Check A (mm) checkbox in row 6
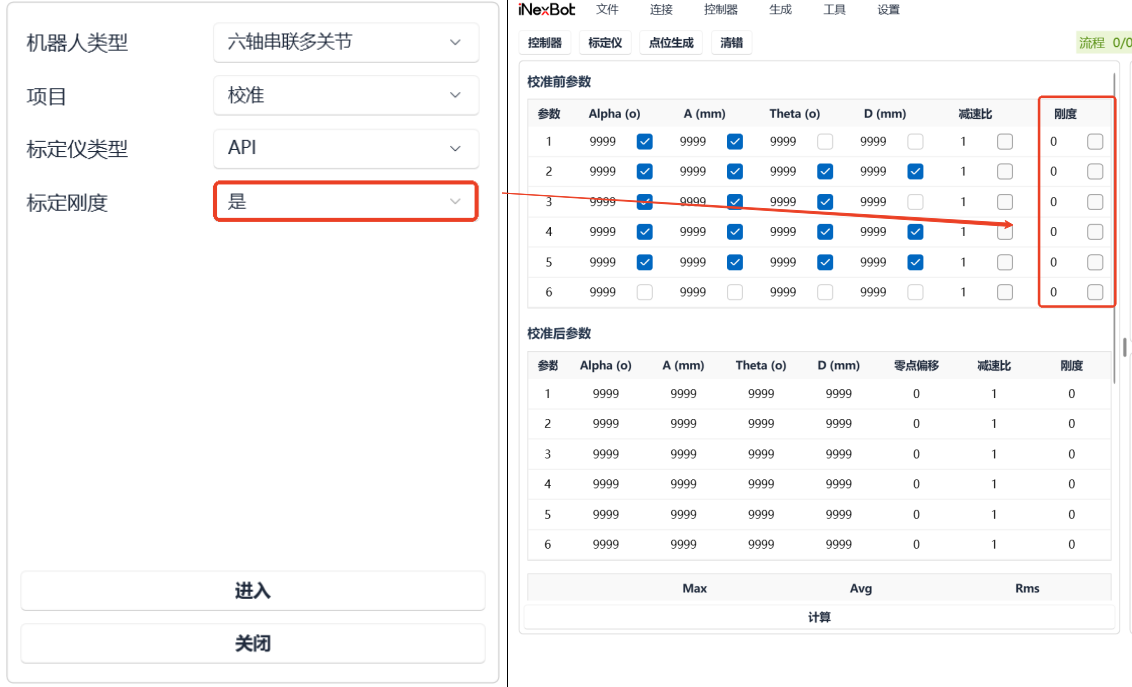Viewport: 1132px width, 687px height. [x=735, y=292]
